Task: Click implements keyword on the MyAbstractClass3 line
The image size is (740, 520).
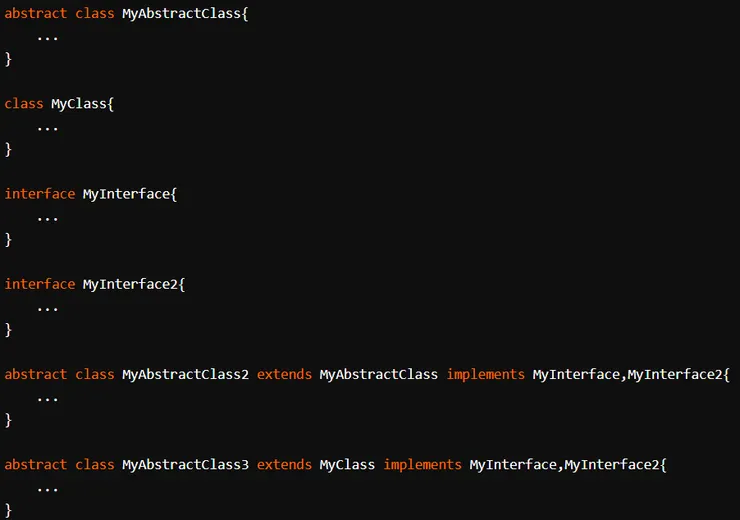Action: 422,464
